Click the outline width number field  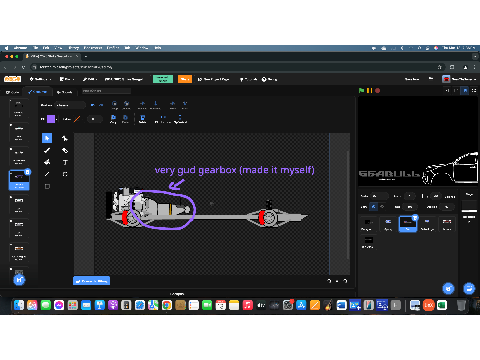[x=94, y=119]
